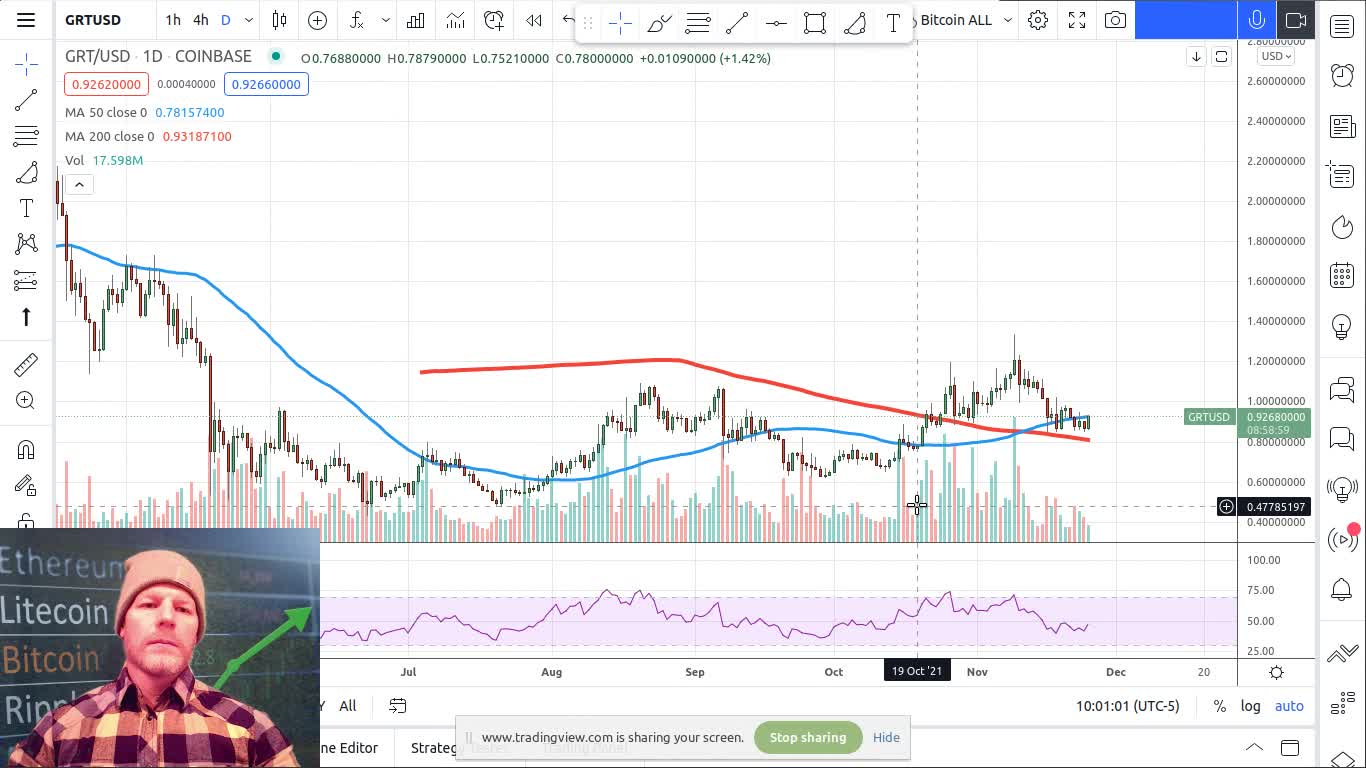Select the text tool in floating toolbar
1366x768 pixels.
(893, 22)
